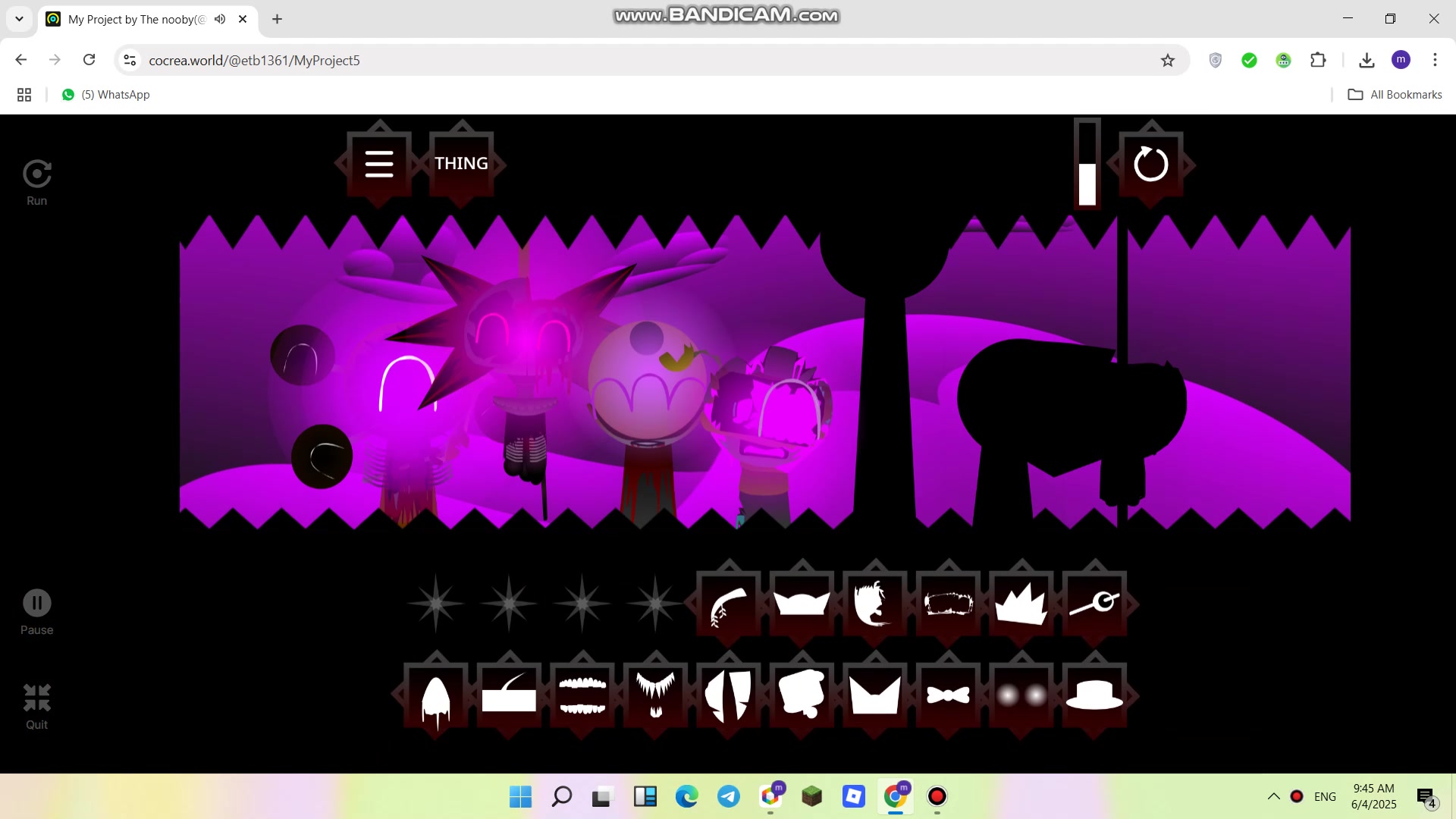Open the hamburger menu in the game
1456x819 pixels.
click(x=379, y=164)
